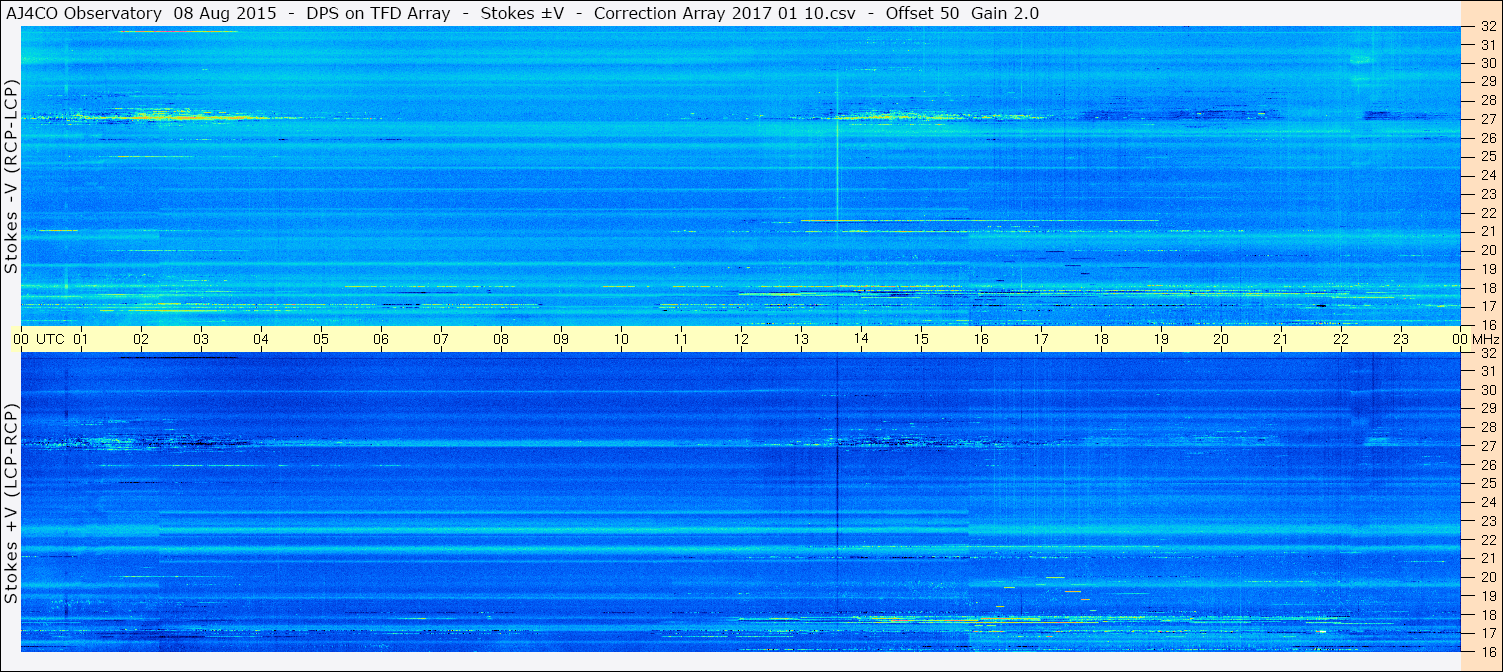Select the 13 hour marker on UTC axis

[x=801, y=339]
